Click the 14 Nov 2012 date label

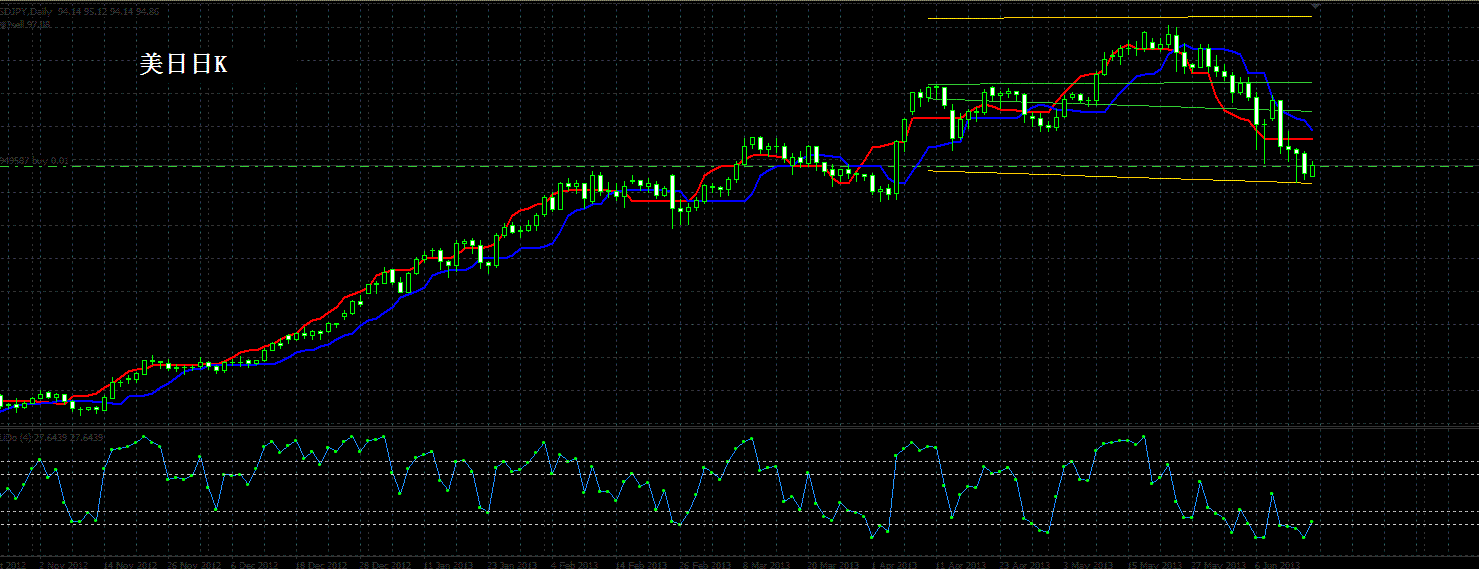click(130, 564)
